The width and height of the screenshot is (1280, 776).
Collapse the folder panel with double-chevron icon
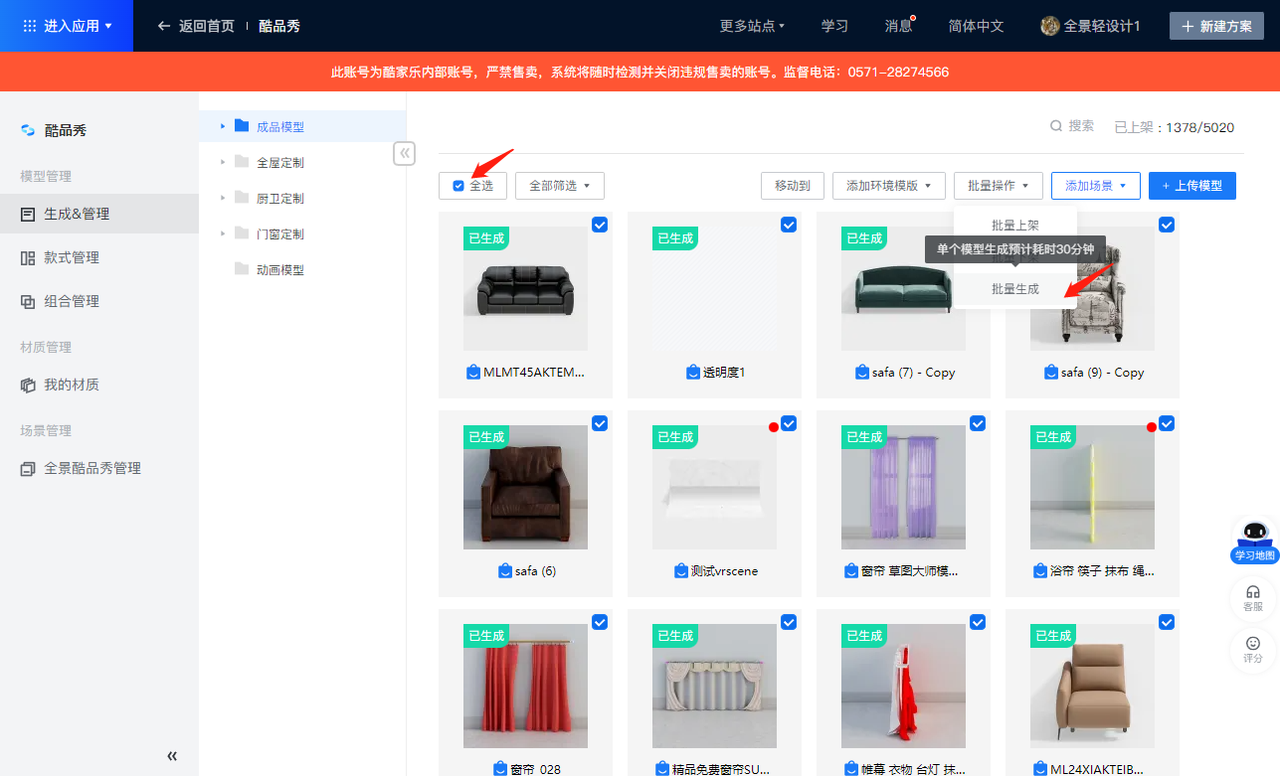click(404, 153)
